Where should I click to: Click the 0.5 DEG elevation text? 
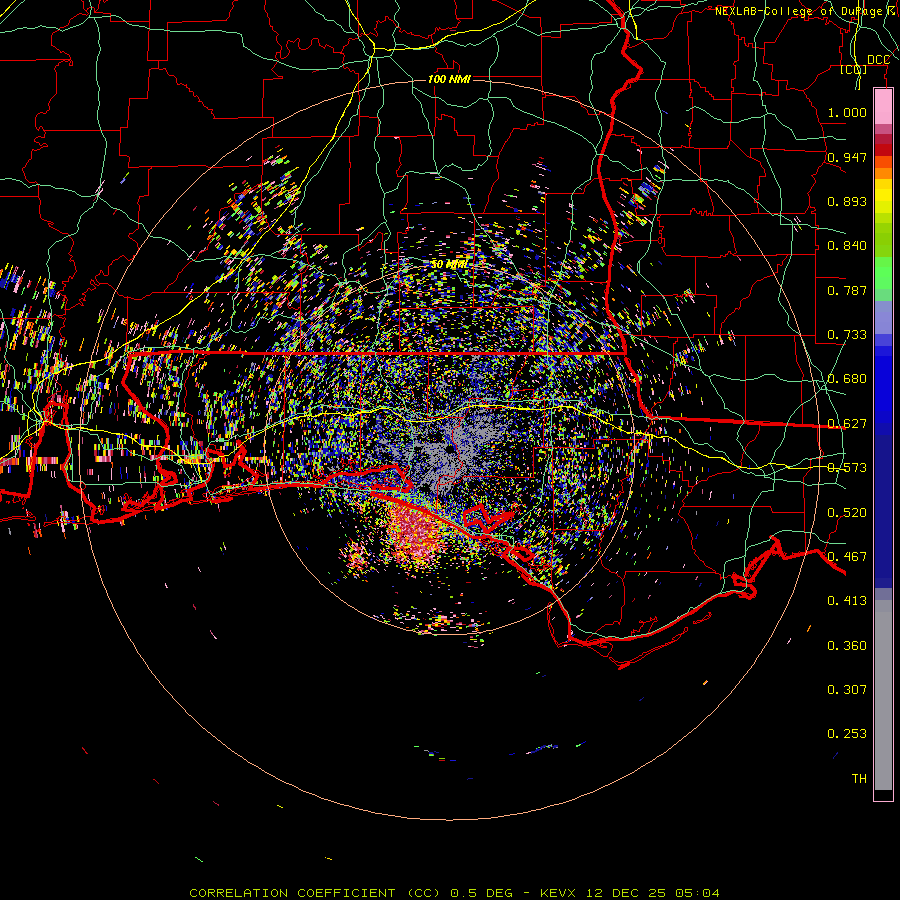tap(480, 893)
